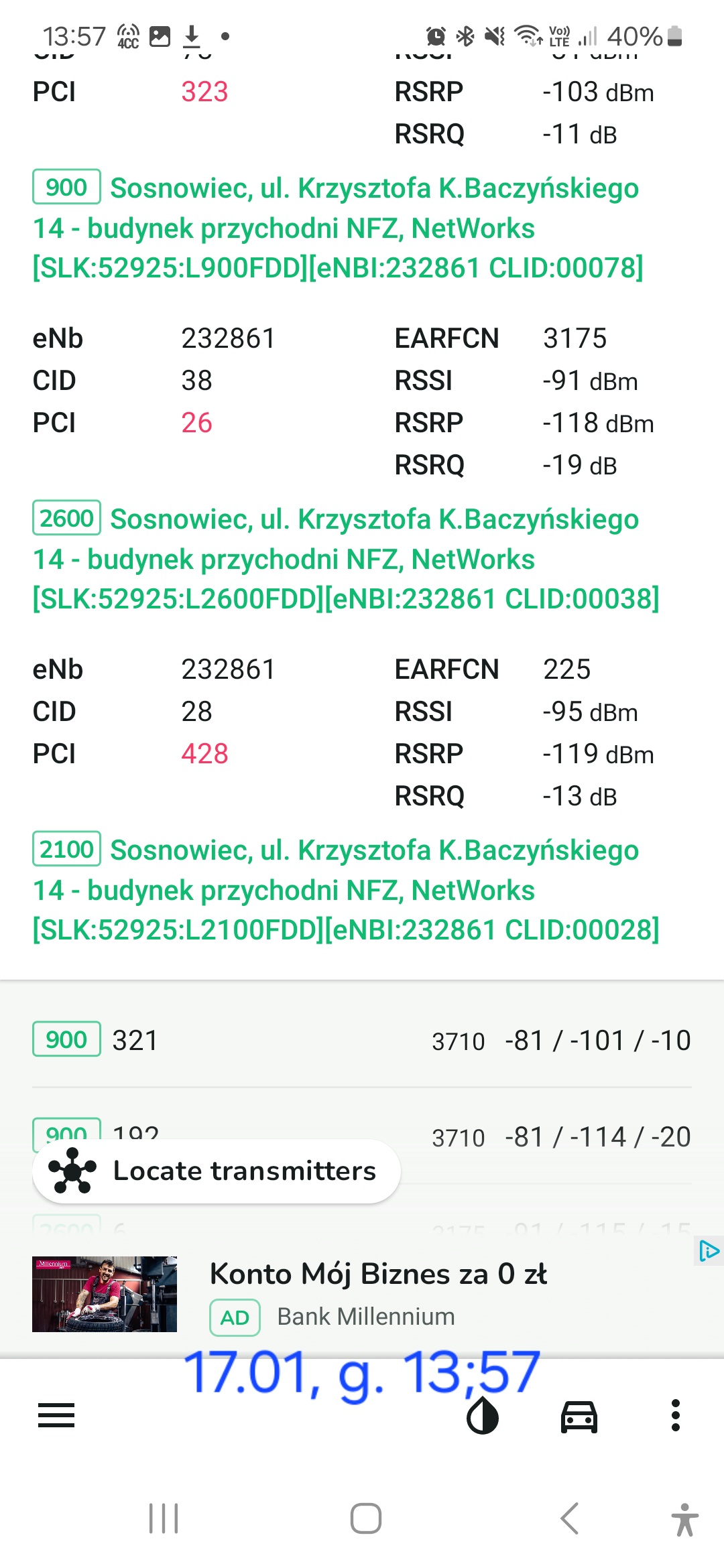
Task: Open the L2100FDD Sosnowiec site description
Action: (x=346, y=890)
